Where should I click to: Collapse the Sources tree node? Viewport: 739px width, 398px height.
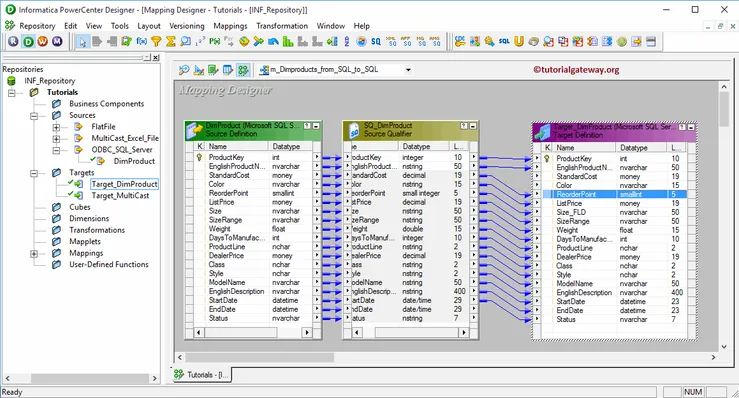(34, 116)
